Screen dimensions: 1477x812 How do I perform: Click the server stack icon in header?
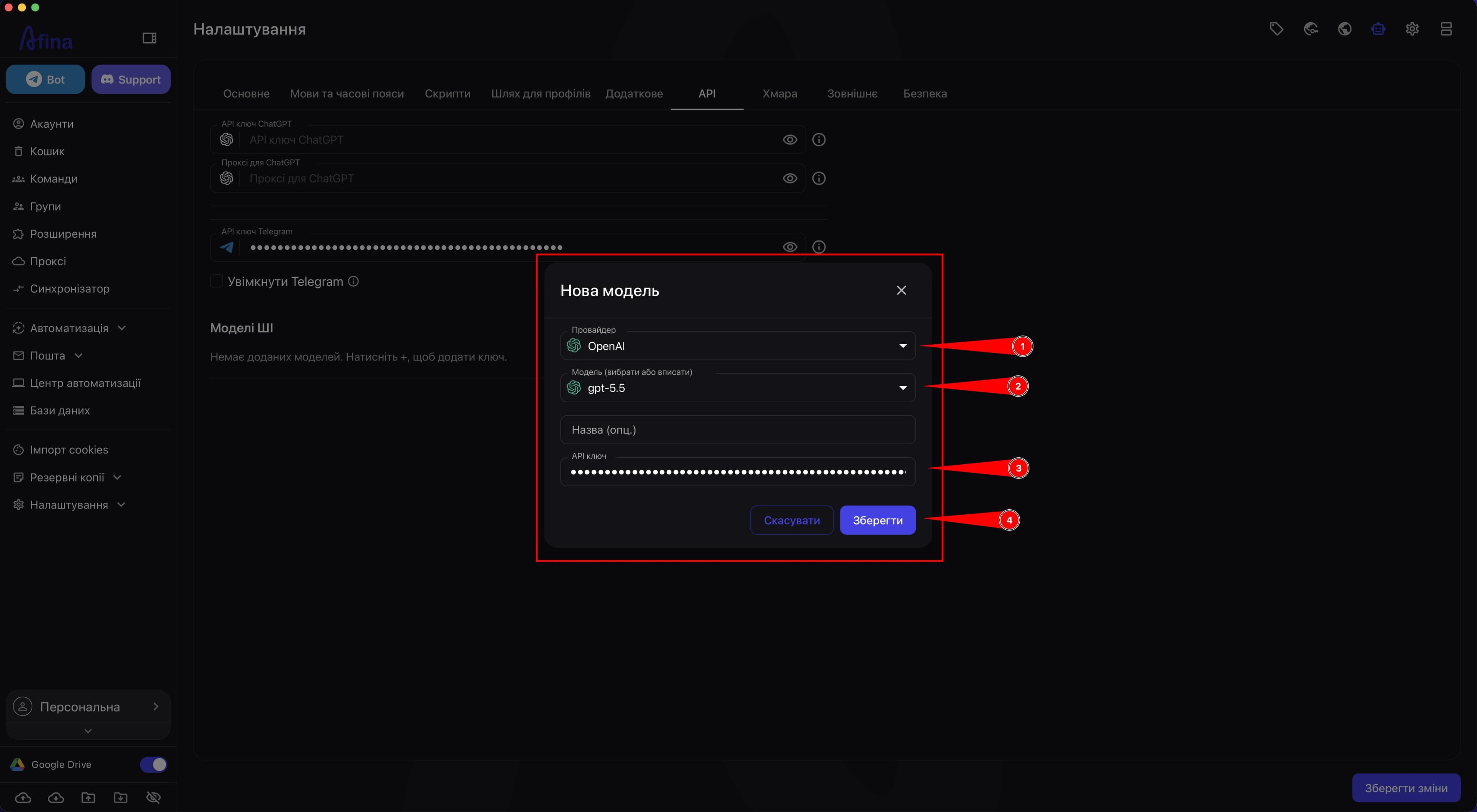pyautogui.click(x=1446, y=29)
